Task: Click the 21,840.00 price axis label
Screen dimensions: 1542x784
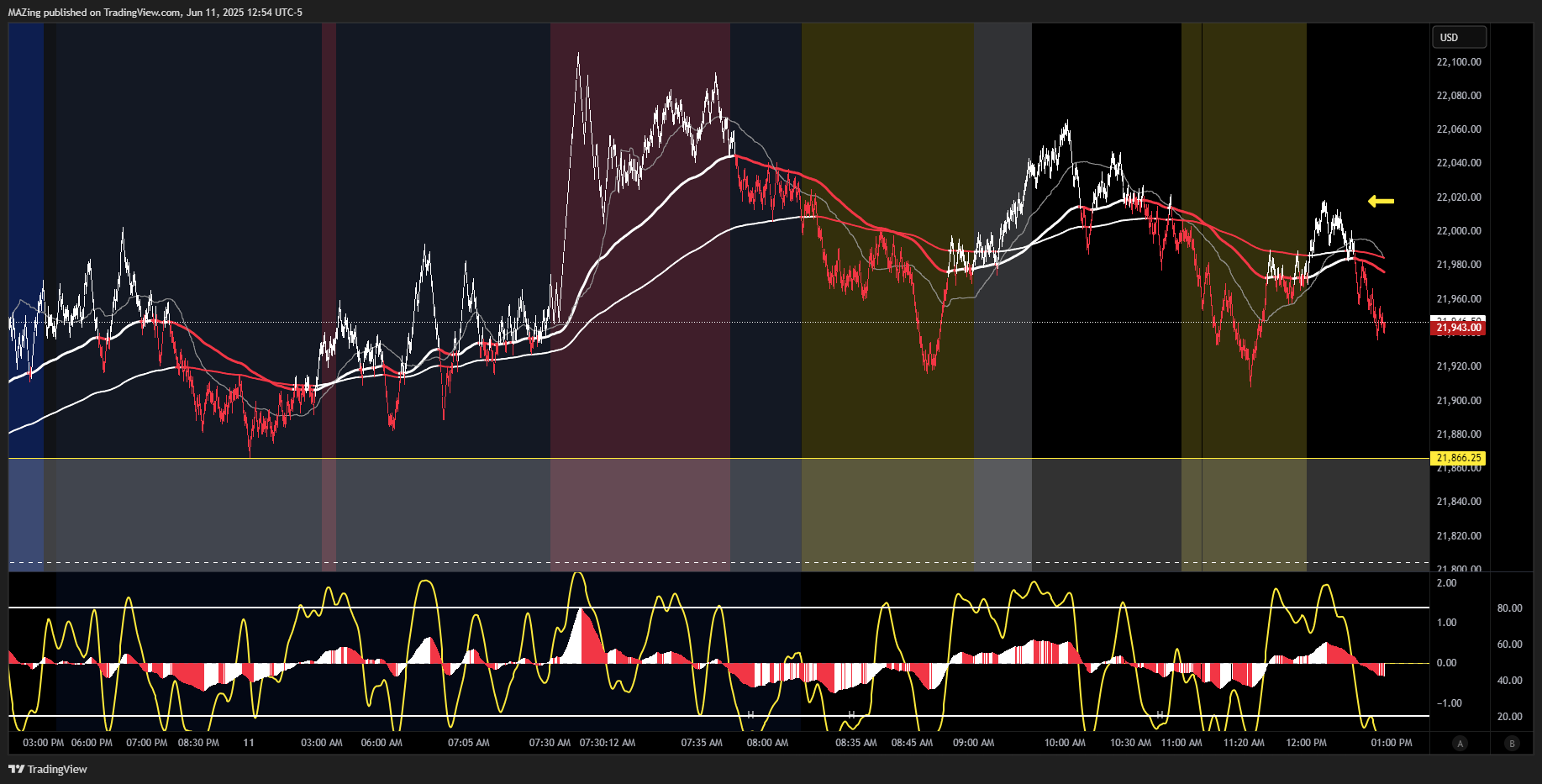Action: [1459, 502]
